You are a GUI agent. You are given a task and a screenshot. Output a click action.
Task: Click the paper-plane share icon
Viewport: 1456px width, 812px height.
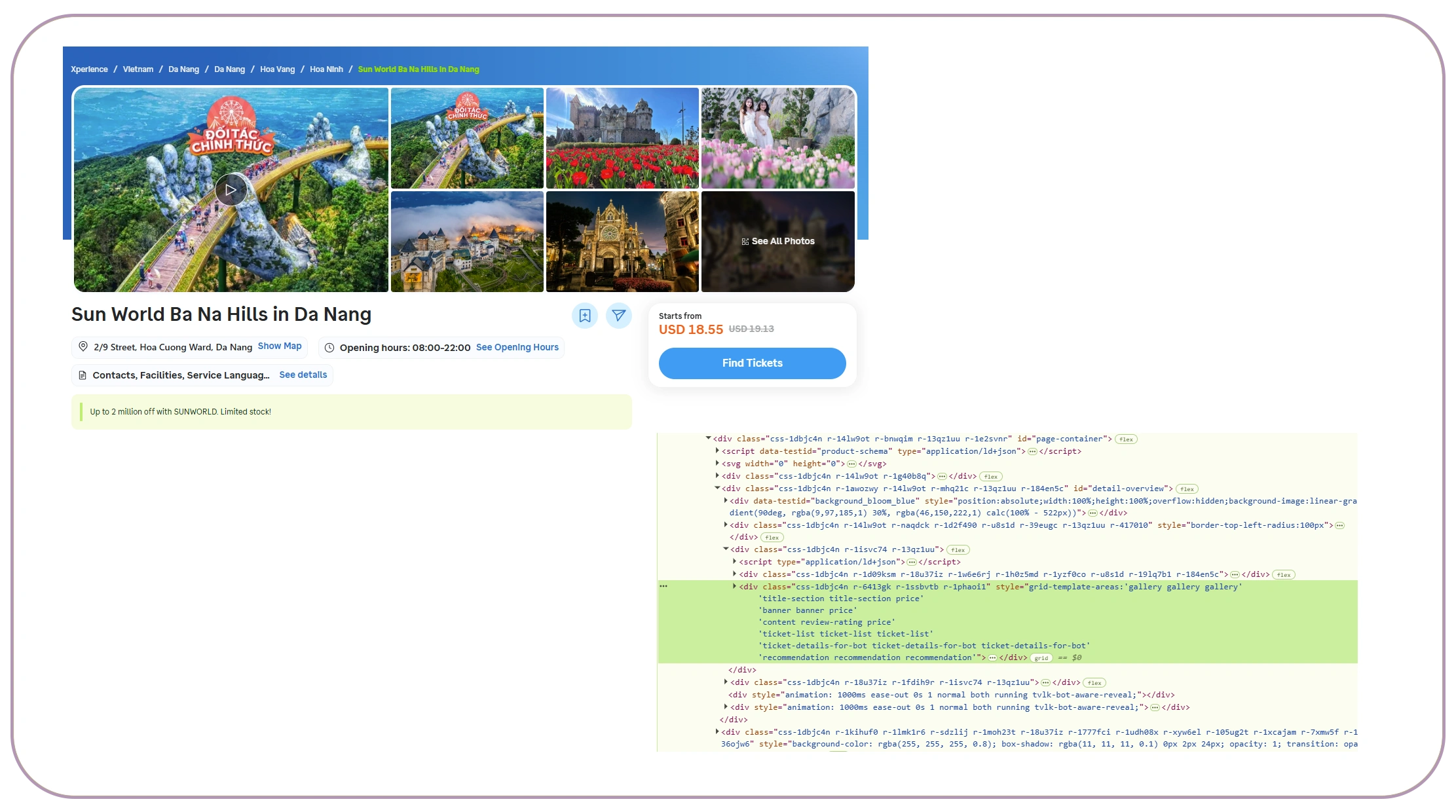point(618,316)
